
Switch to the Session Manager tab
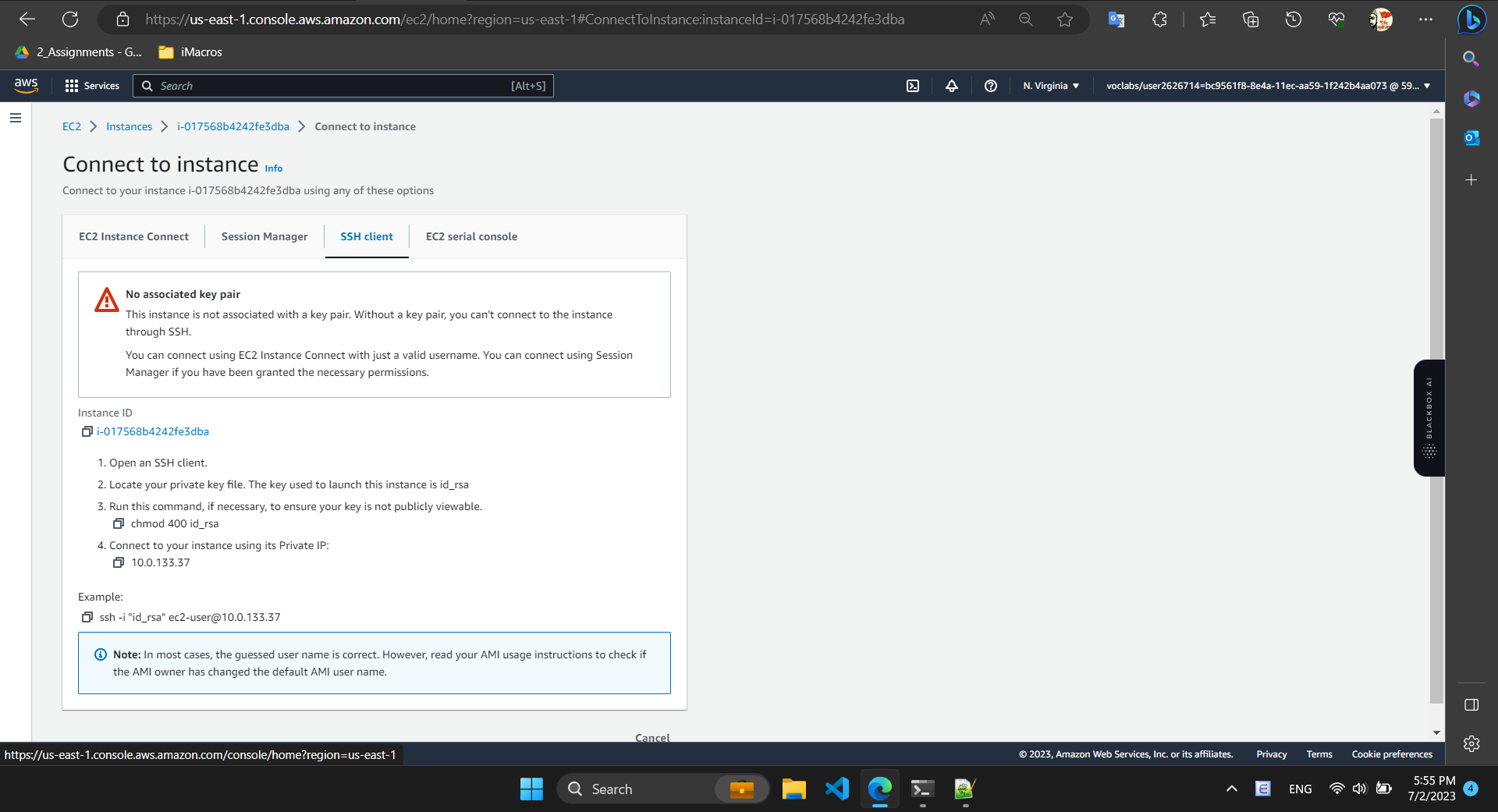[x=264, y=236]
